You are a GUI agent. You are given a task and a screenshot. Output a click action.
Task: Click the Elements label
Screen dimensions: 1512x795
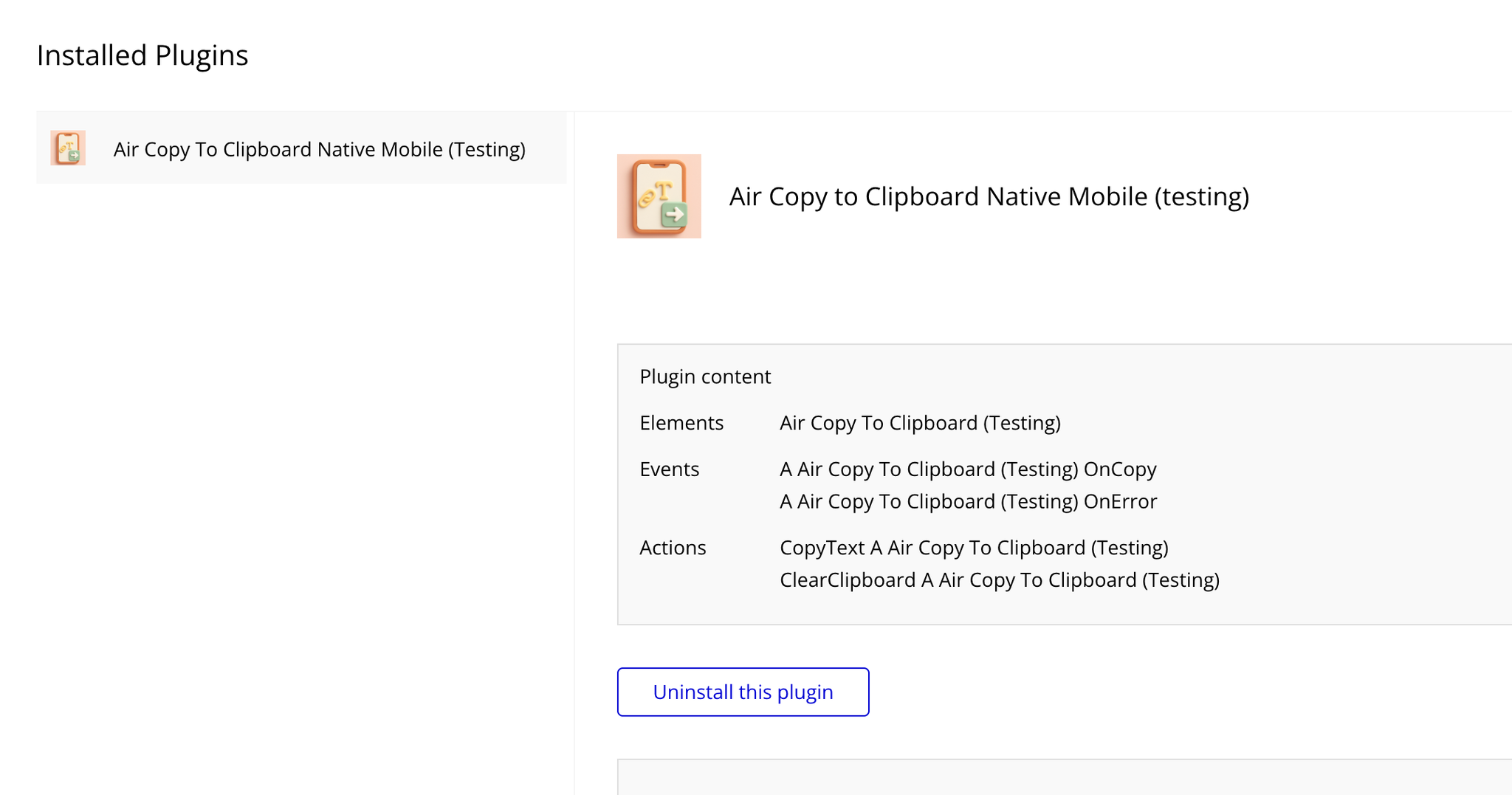(x=681, y=423)
